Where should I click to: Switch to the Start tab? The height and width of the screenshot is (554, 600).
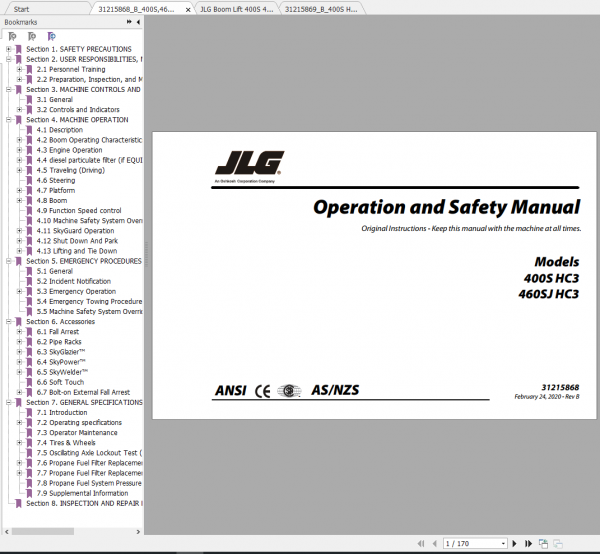click(21, 9)
